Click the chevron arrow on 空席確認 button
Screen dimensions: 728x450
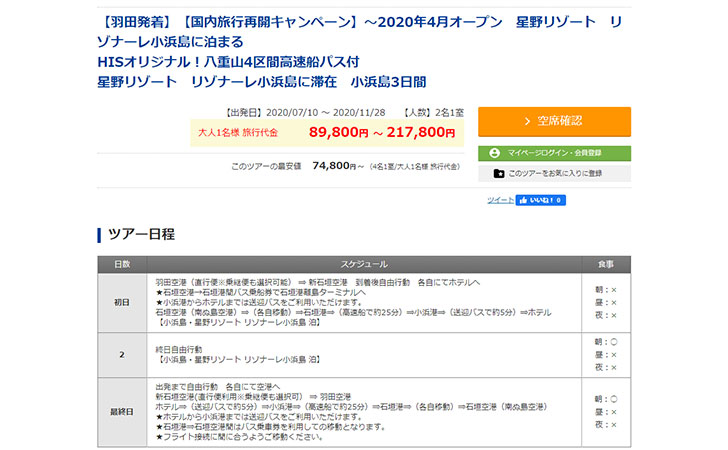[527, 121]
